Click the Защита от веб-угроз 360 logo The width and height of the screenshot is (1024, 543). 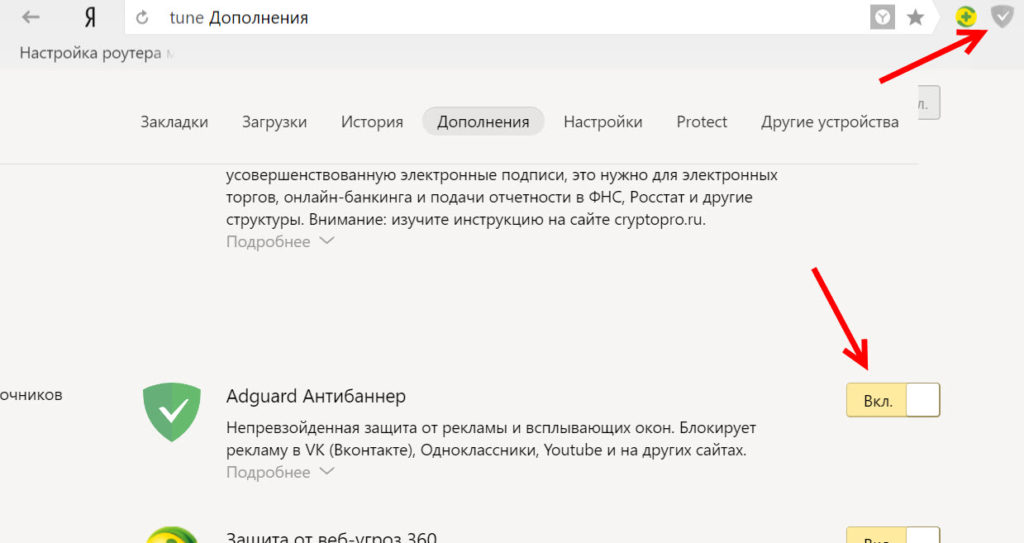(x=172, y=535)
